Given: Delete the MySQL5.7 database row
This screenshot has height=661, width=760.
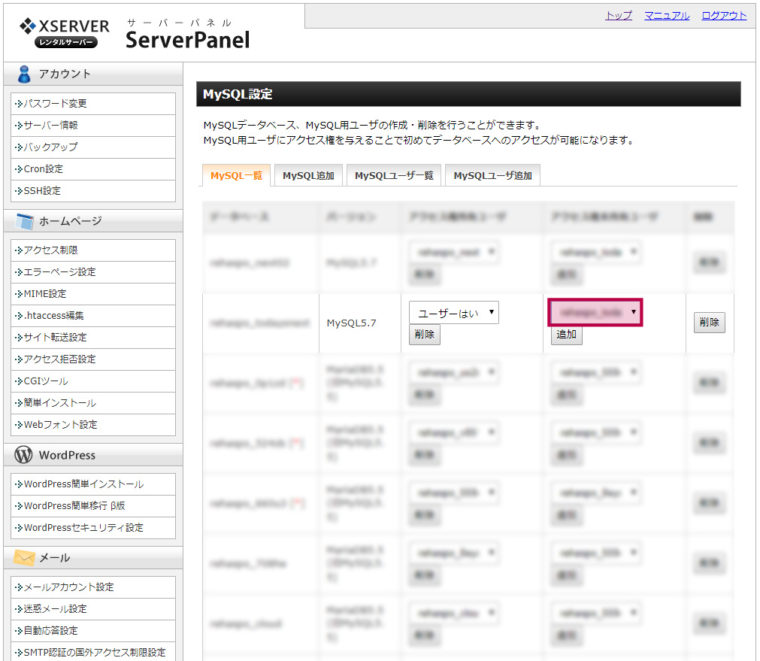Looking at the screenshot, I should click(709, 322).
